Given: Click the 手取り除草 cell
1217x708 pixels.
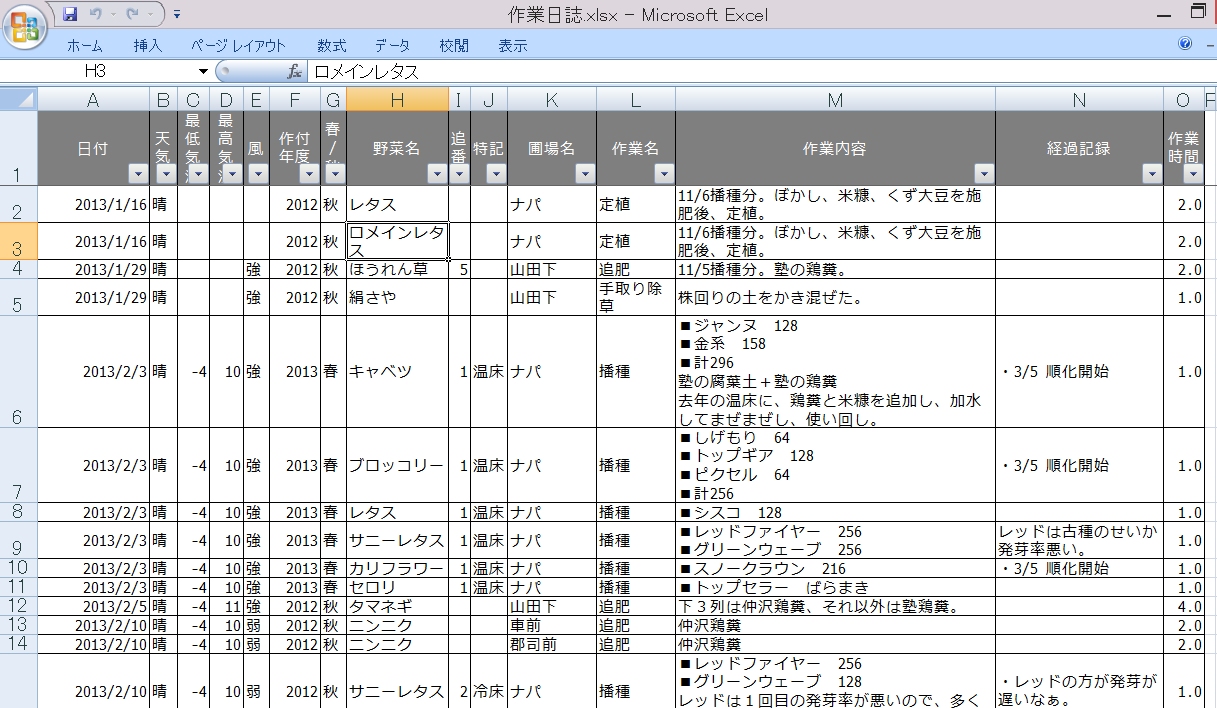Looking at the screenshot, I should pyautogui.click(x=636, y=298).
